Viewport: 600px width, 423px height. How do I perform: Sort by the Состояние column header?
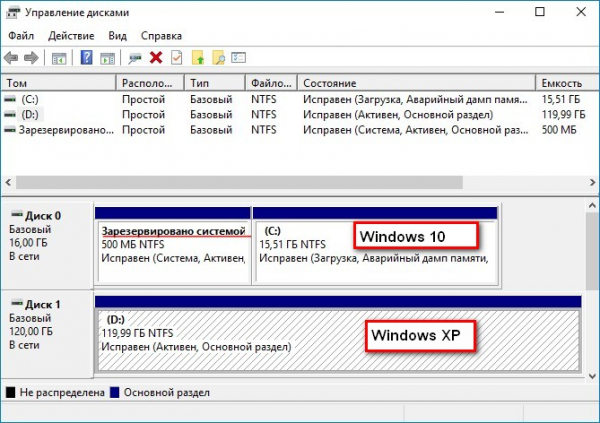pos(416,83)
